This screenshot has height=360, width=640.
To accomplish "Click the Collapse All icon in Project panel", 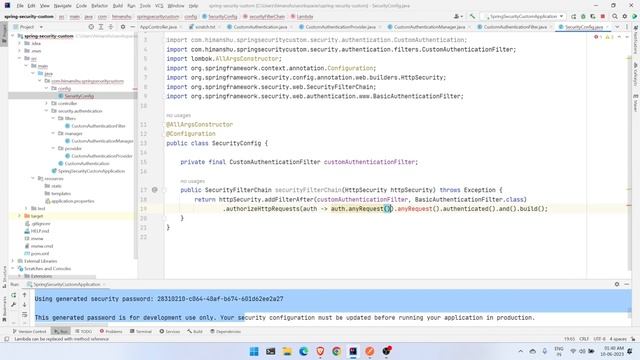I will [x=111, y=27].
